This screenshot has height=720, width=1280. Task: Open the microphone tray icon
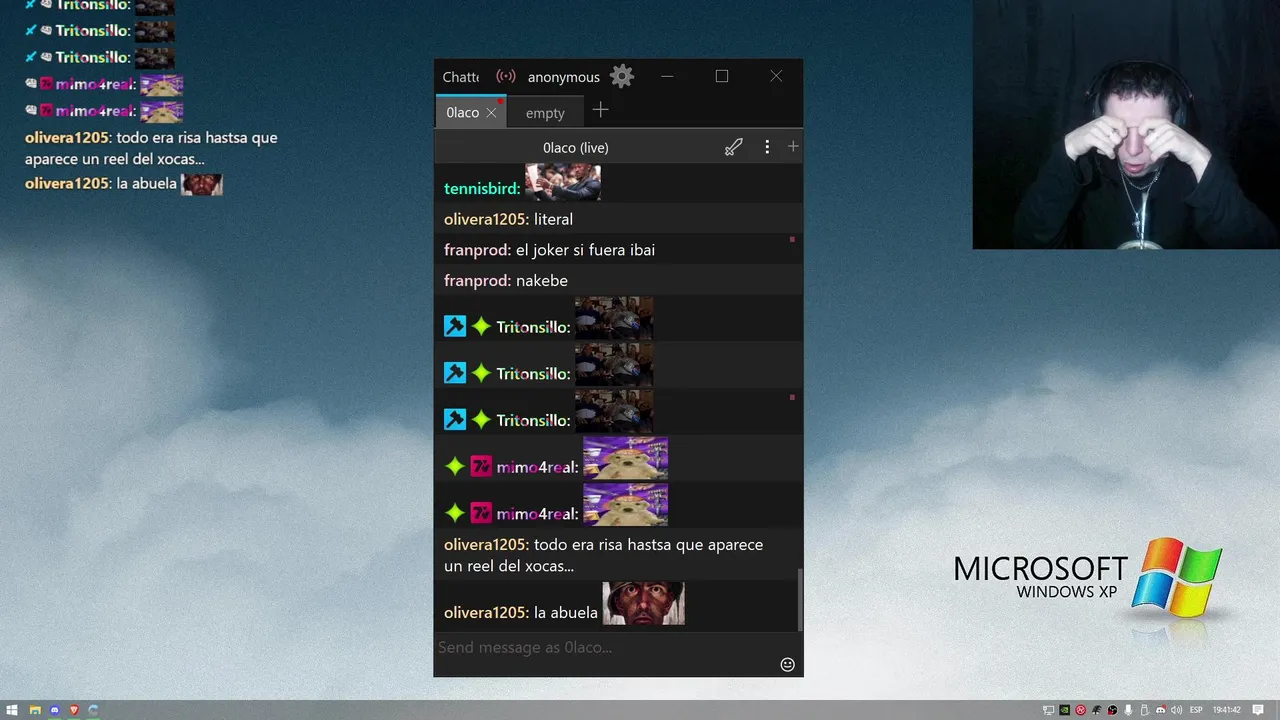(x=1128, y=710)
